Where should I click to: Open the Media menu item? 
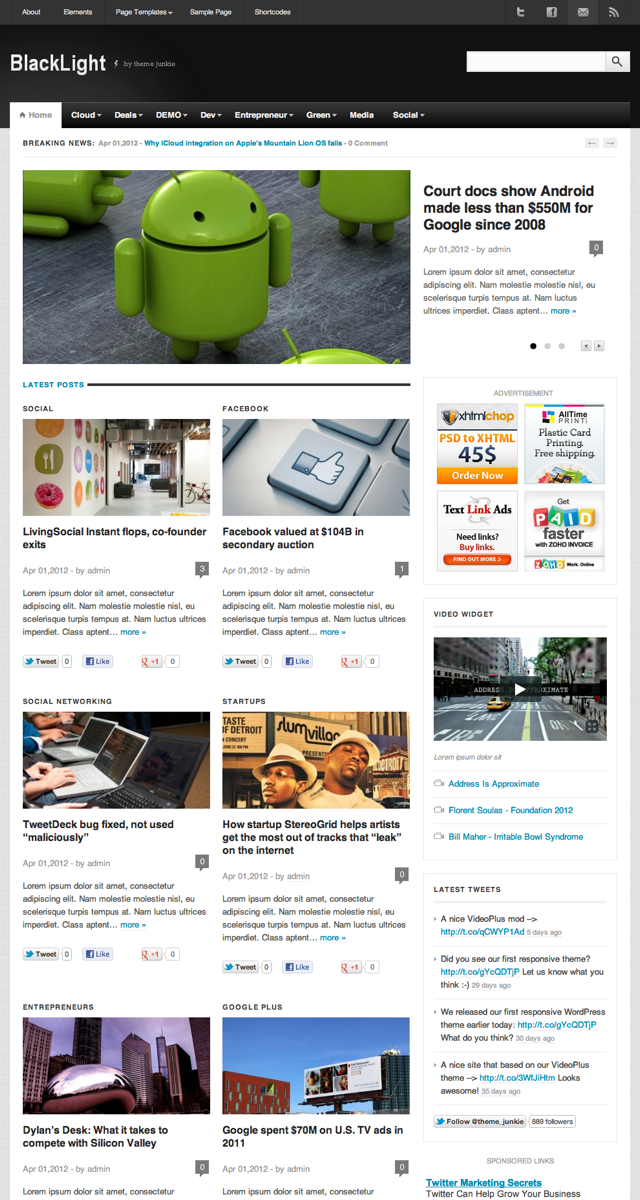tap(362, 115)
